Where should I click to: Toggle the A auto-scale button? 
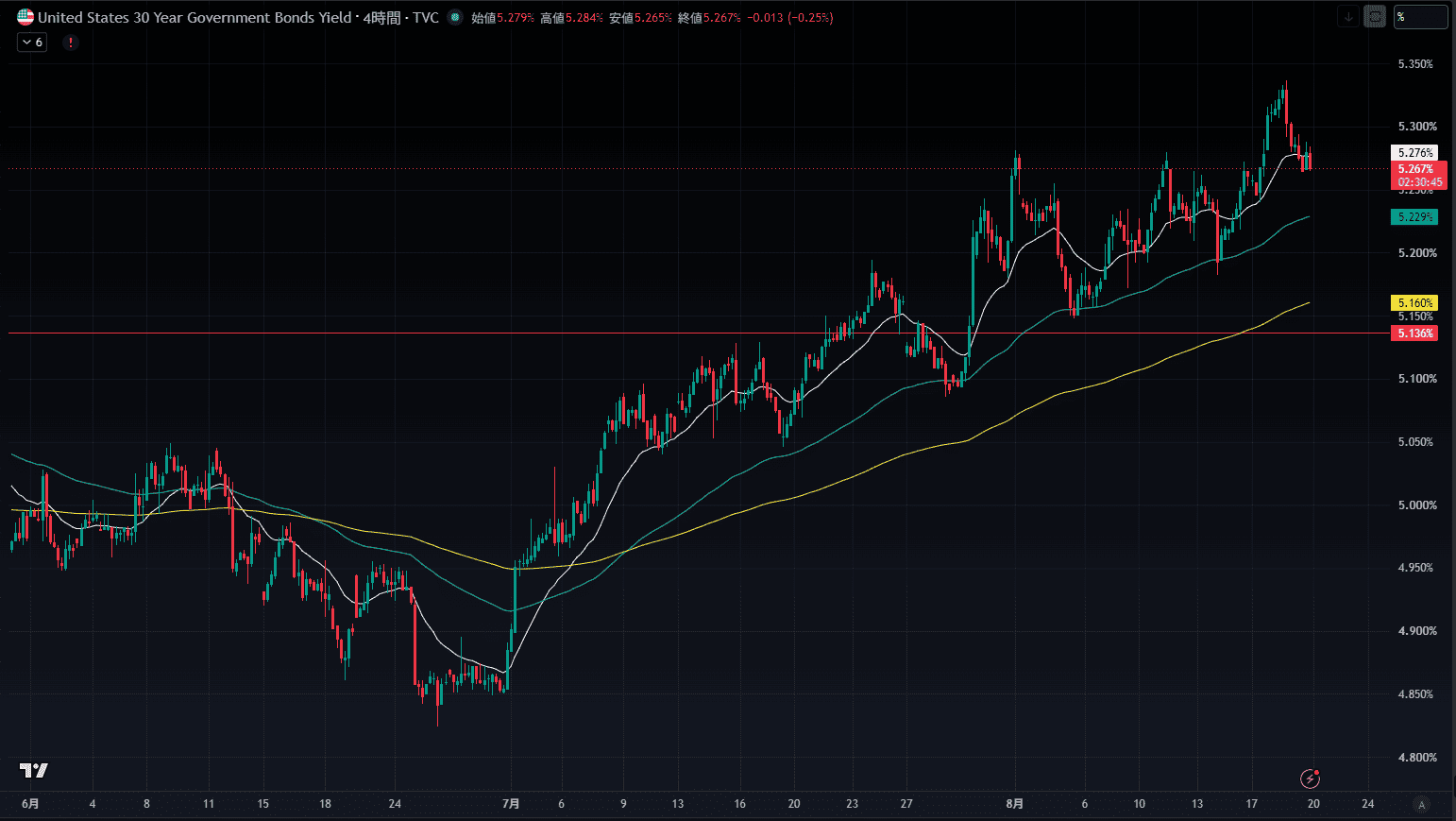(x=1421, y=804)
